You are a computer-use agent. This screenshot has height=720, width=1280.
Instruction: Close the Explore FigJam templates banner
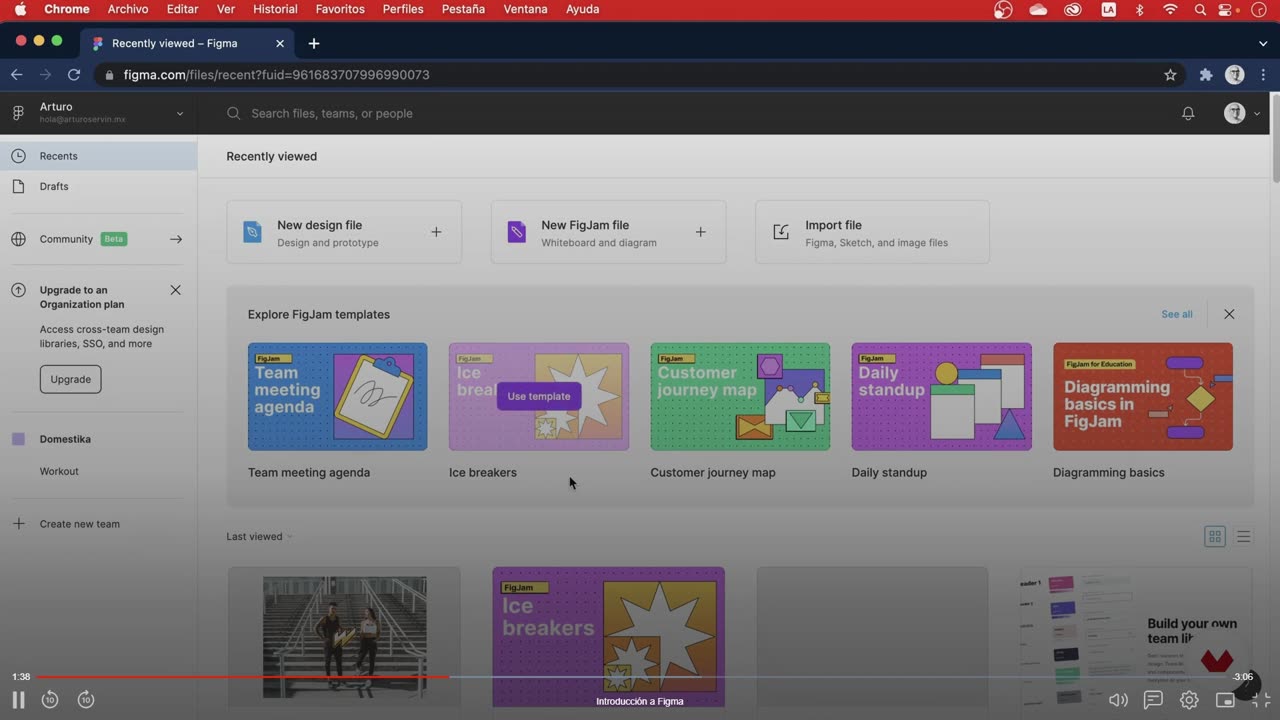pyautogui.click(x=1229, y=314)
